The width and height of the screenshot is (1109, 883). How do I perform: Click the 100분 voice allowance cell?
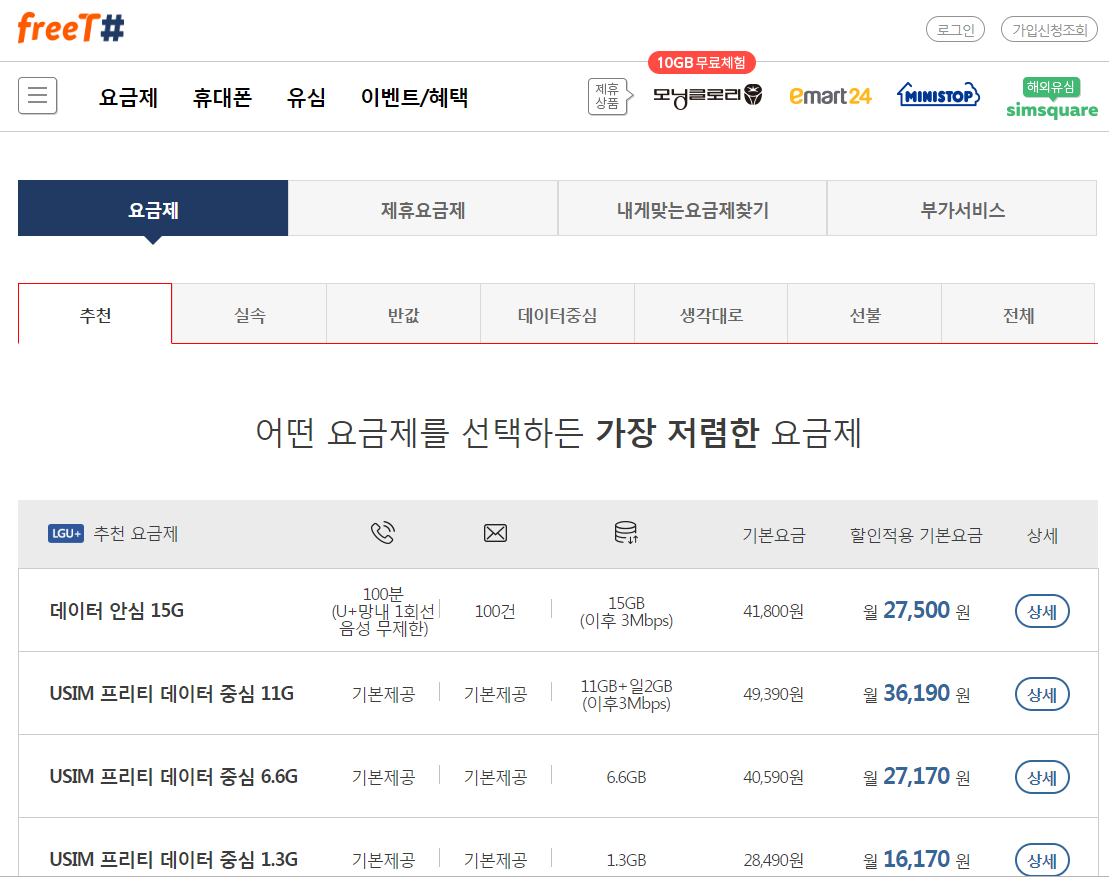point(383,611)
